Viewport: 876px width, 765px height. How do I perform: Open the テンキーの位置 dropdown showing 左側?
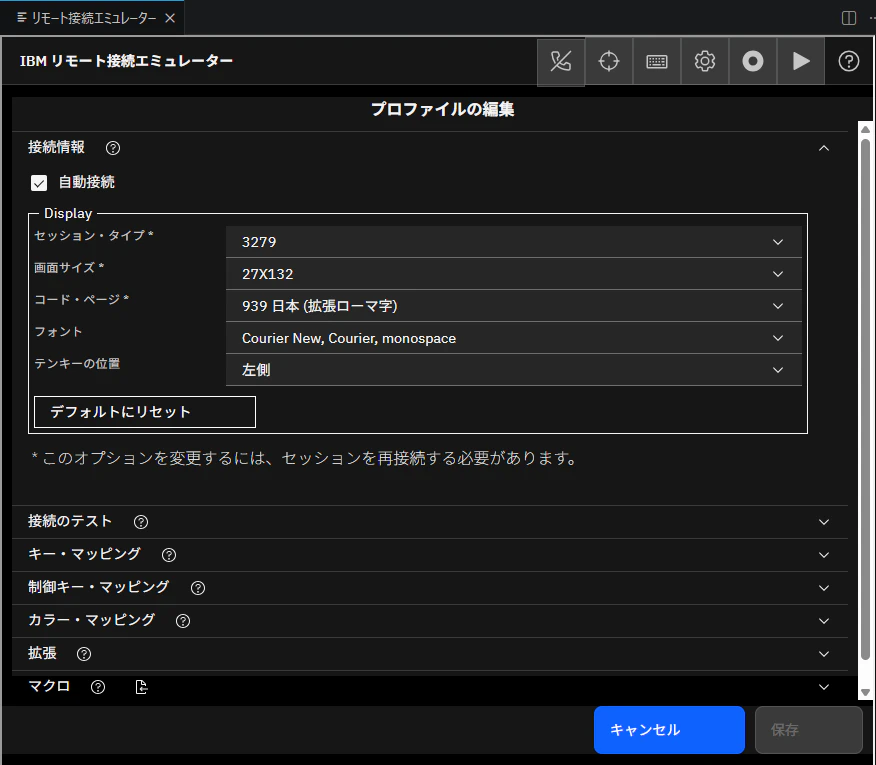tap(513, 370)
